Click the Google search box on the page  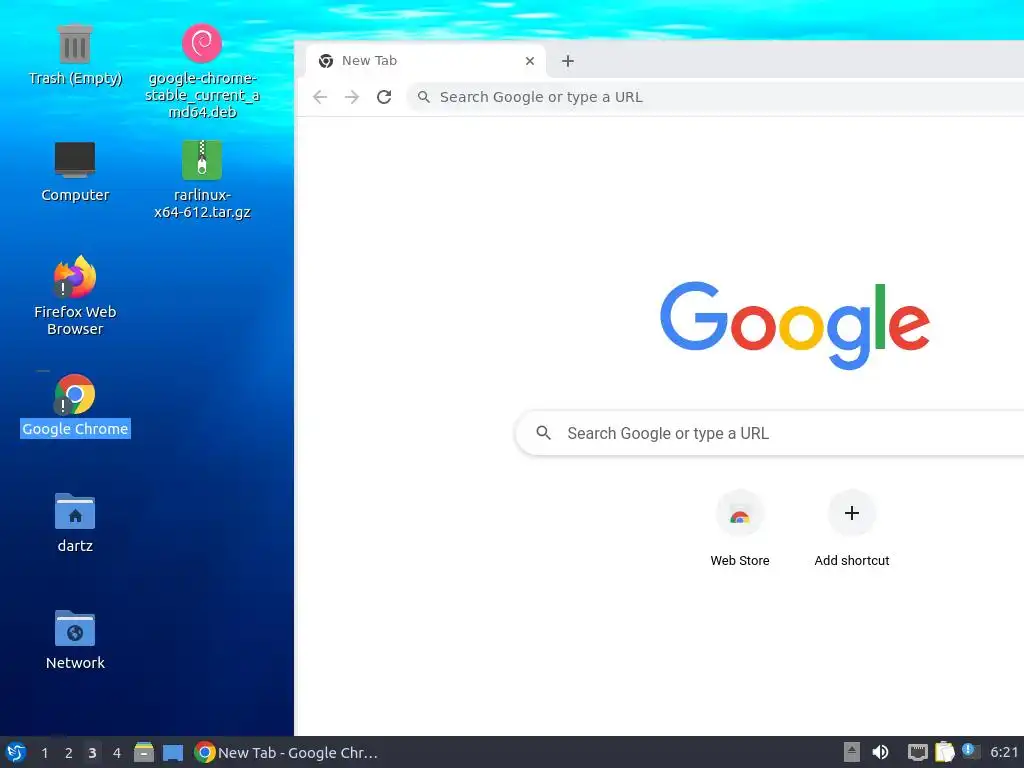pos(769,433)
